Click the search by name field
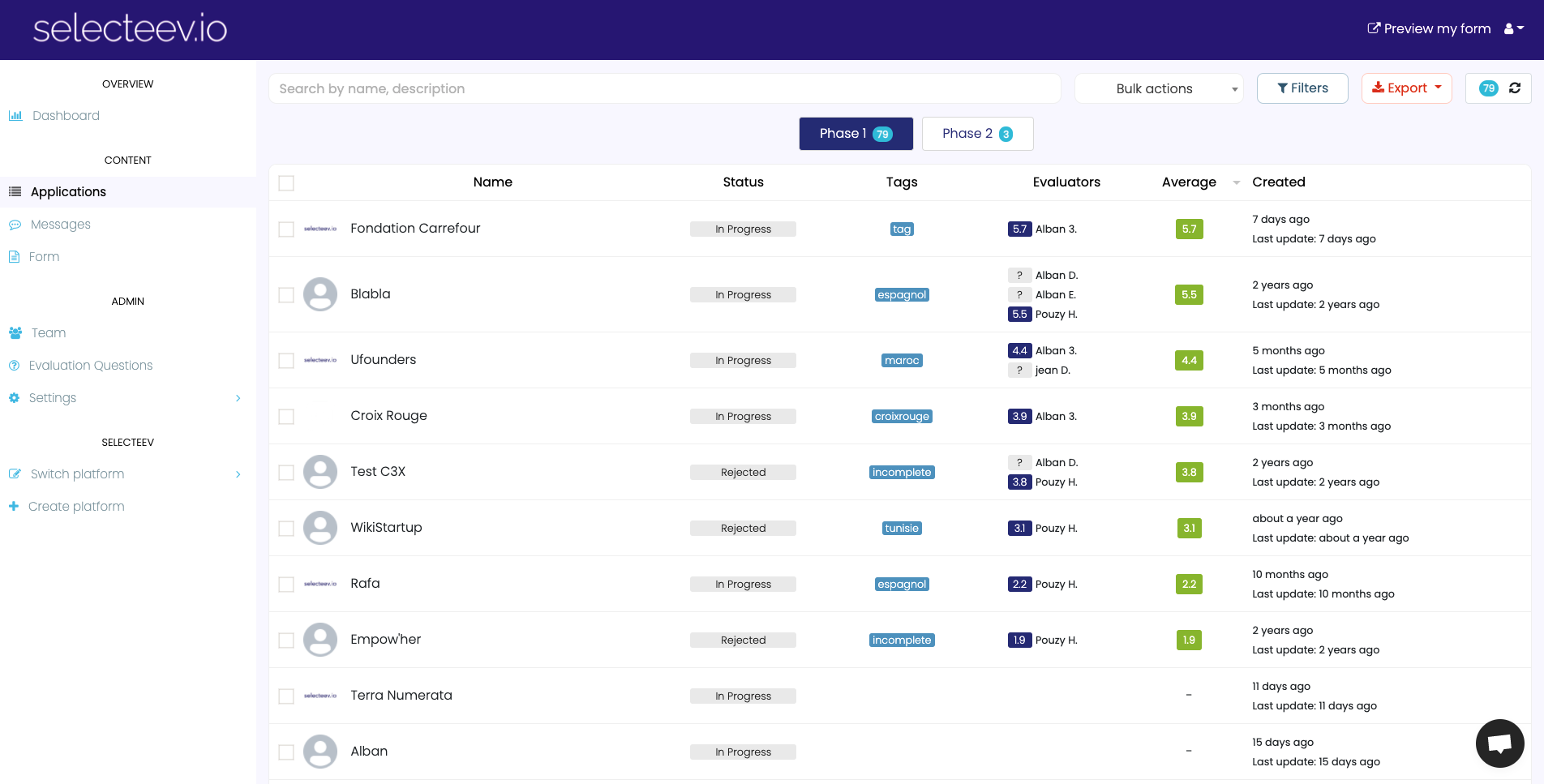This screenshot has width=1544, height=784. 665,88
